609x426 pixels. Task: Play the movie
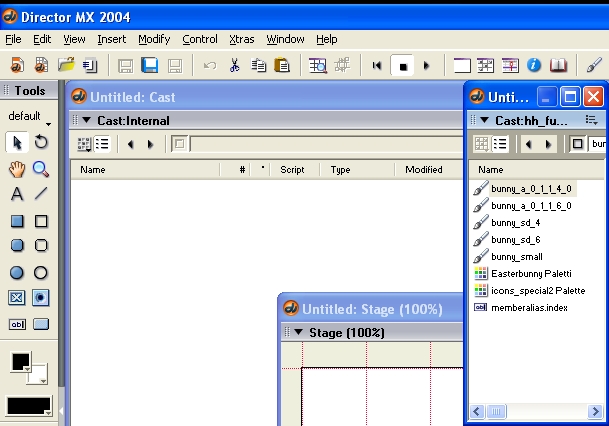coord(426,66)
